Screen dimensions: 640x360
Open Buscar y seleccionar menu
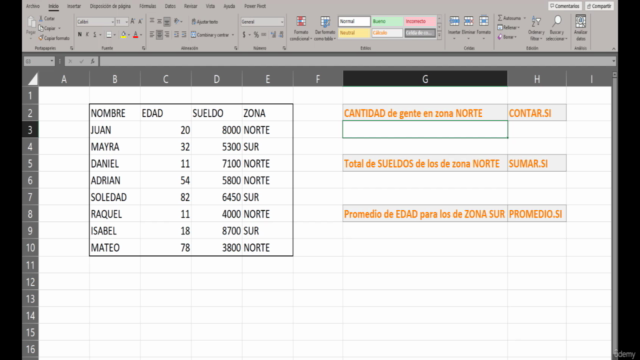(x=557, y=28)
